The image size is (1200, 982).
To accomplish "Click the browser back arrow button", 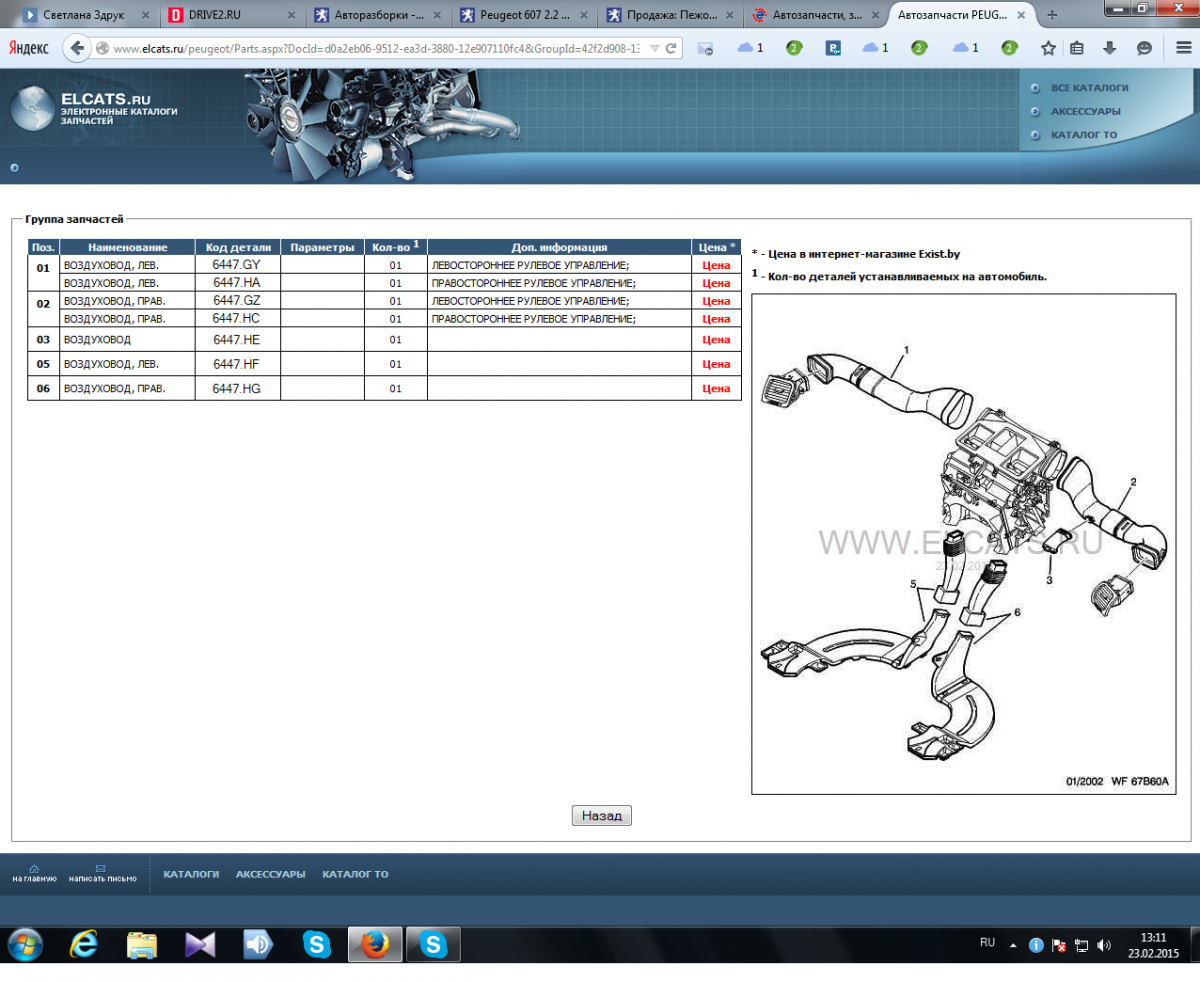I will (x=77, y=48).
